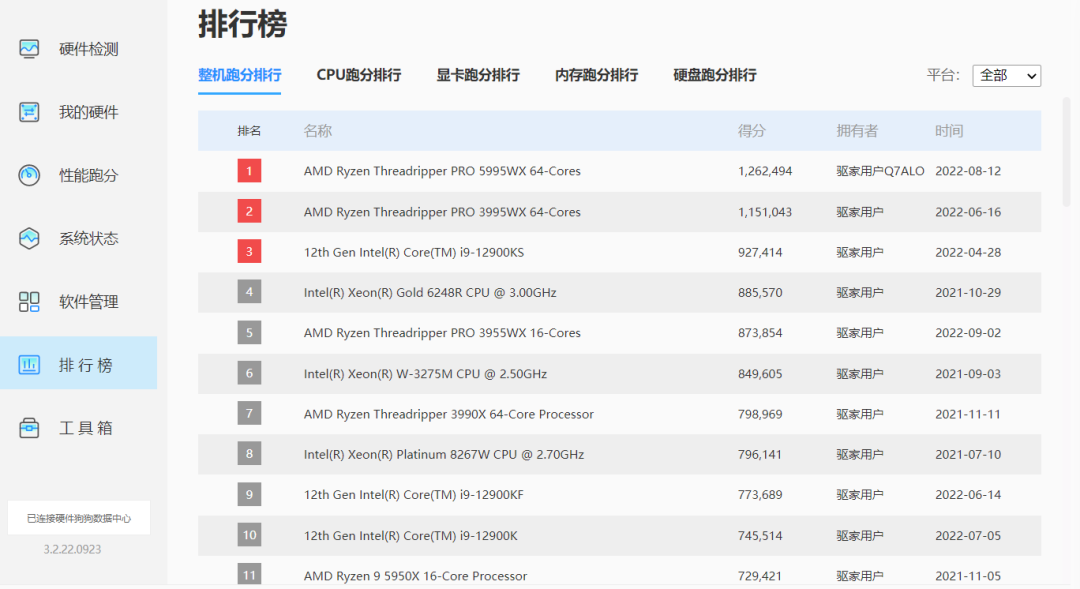1080x589 pixels.
Task: Go to 系统状态 in the sidebar
Action: pos(89,238)
